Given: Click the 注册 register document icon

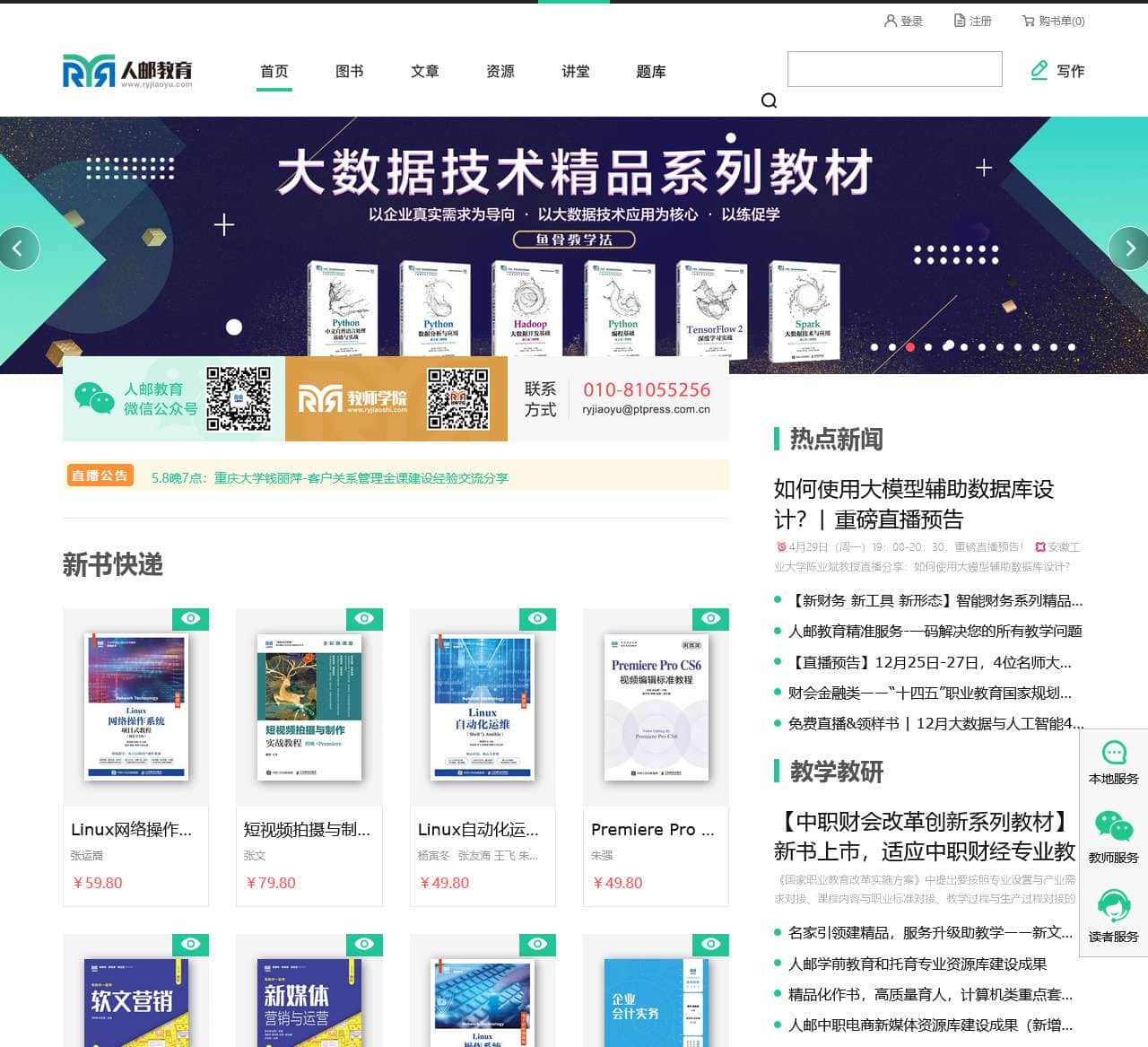Looking at the screenshot, I should pyautogui.click(x=959, y=21).
